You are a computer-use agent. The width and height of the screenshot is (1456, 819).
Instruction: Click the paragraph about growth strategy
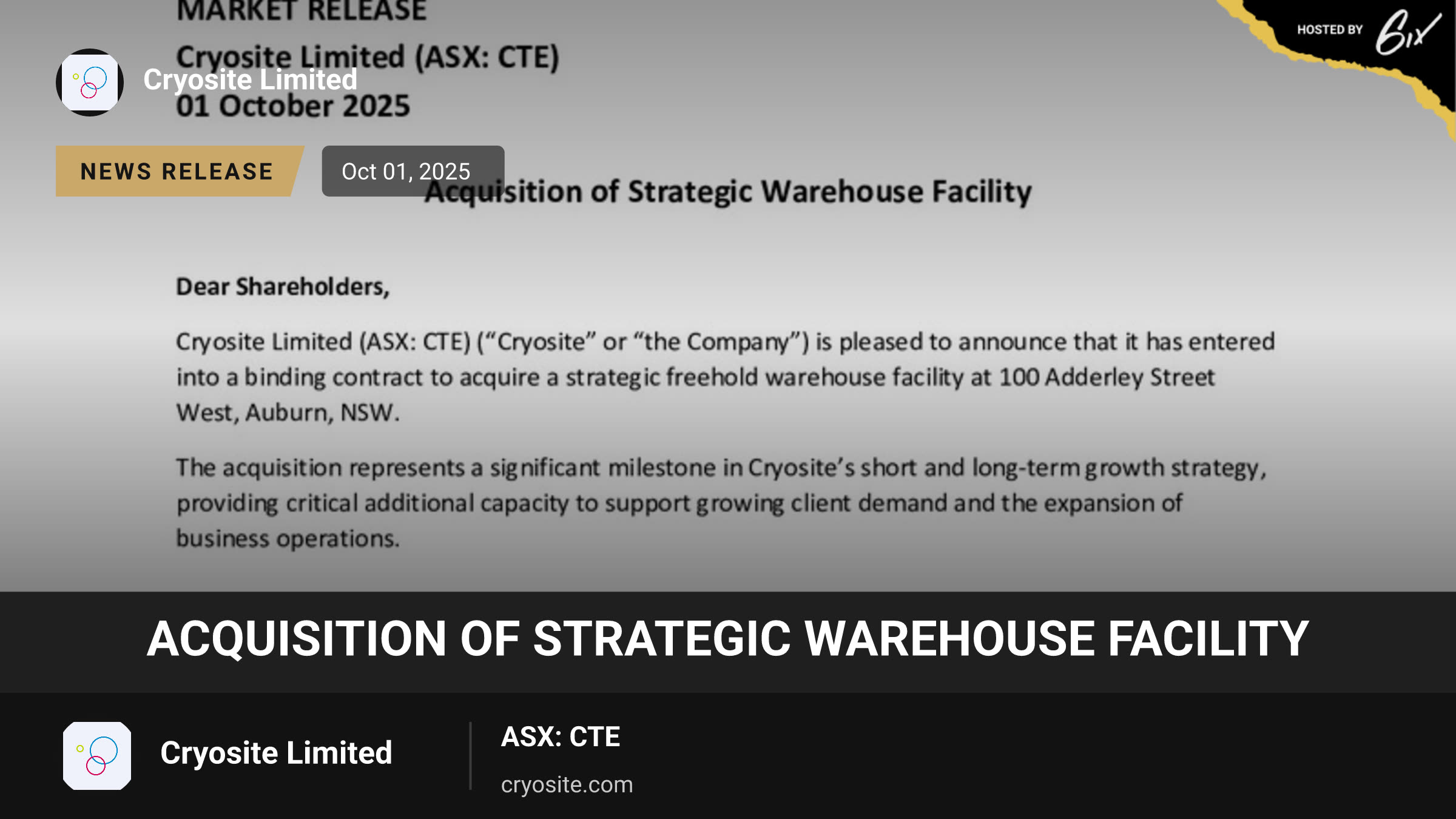(722, 503)
